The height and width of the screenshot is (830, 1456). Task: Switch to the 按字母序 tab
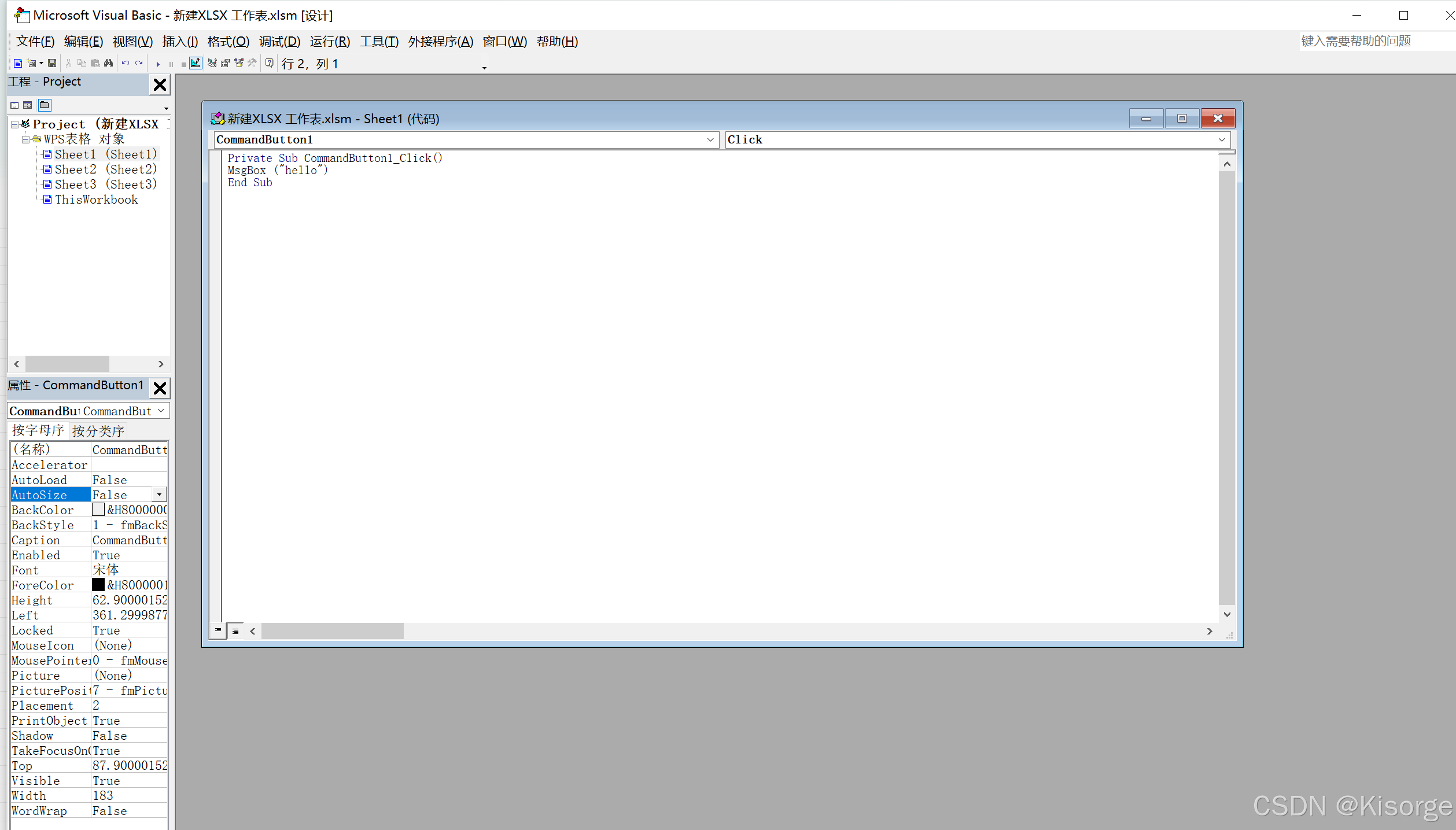click(x=38, y=430)
